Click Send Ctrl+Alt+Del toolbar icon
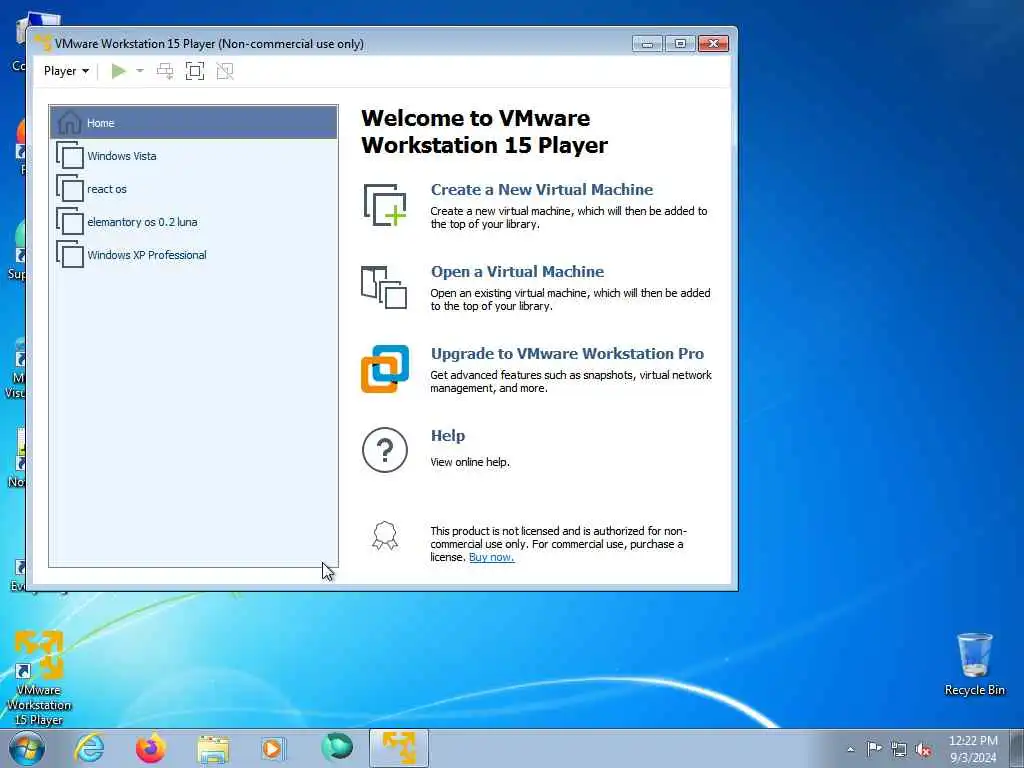 165,71
